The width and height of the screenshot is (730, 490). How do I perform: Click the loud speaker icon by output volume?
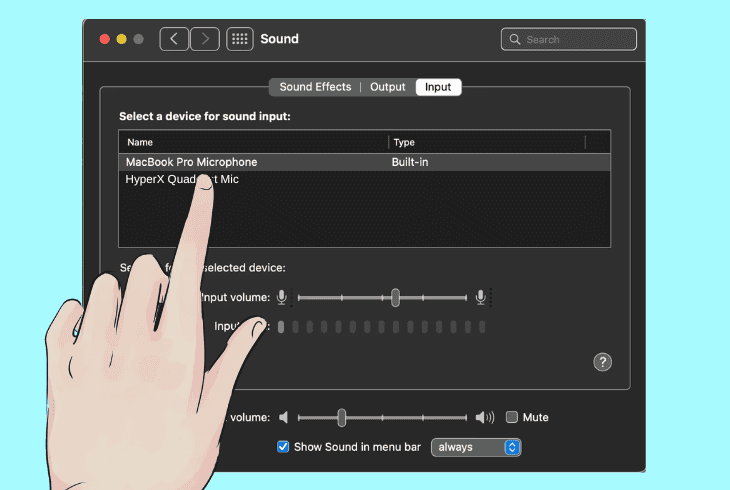pyautogui.click(x=485, y=417)
